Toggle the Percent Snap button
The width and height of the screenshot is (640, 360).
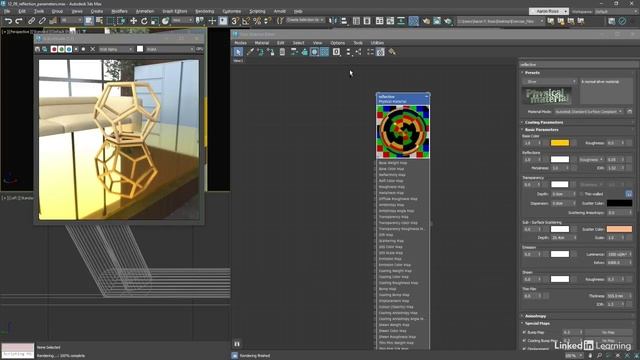[257, 21]
